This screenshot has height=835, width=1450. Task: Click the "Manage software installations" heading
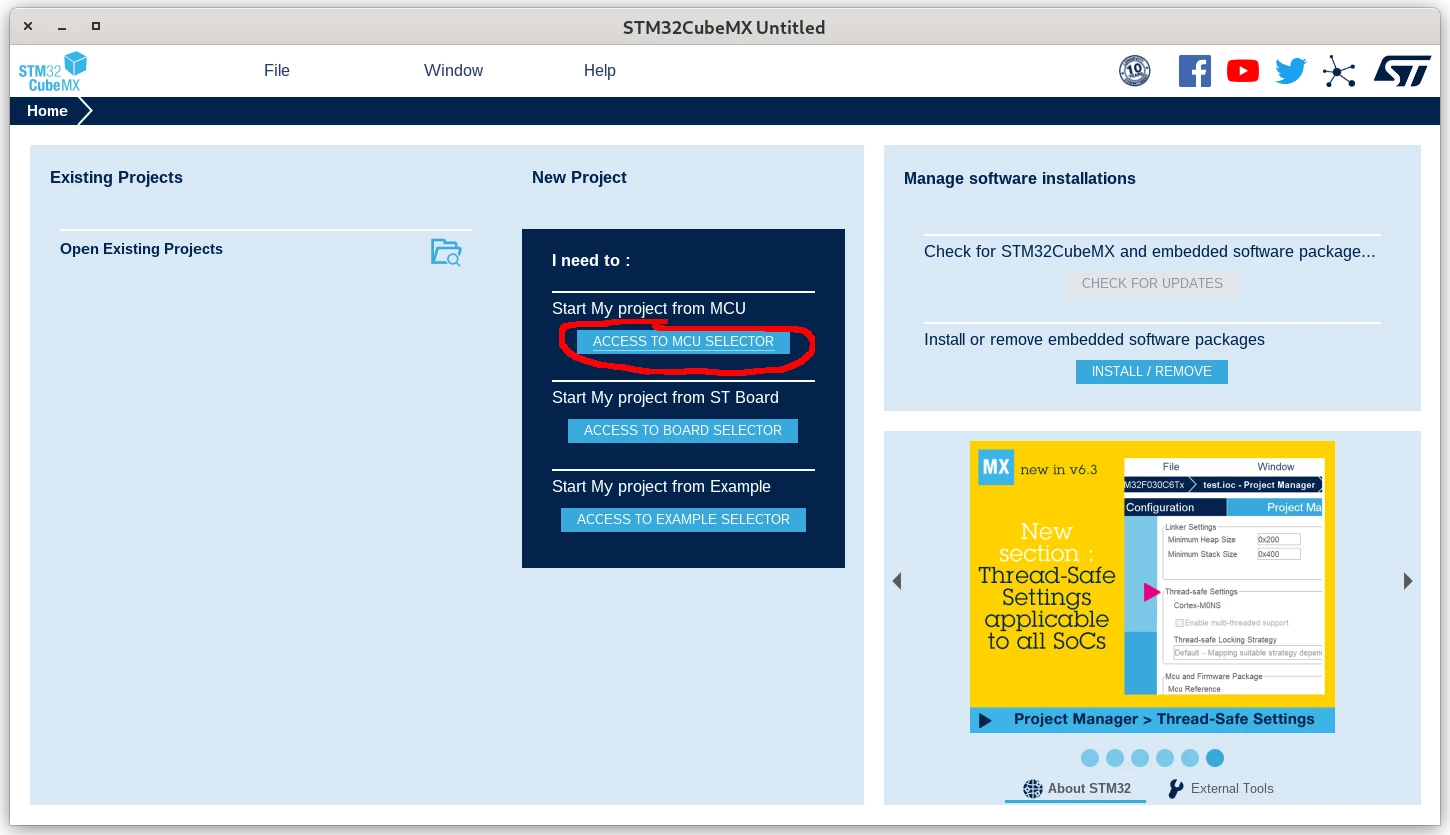(1020, 179)
